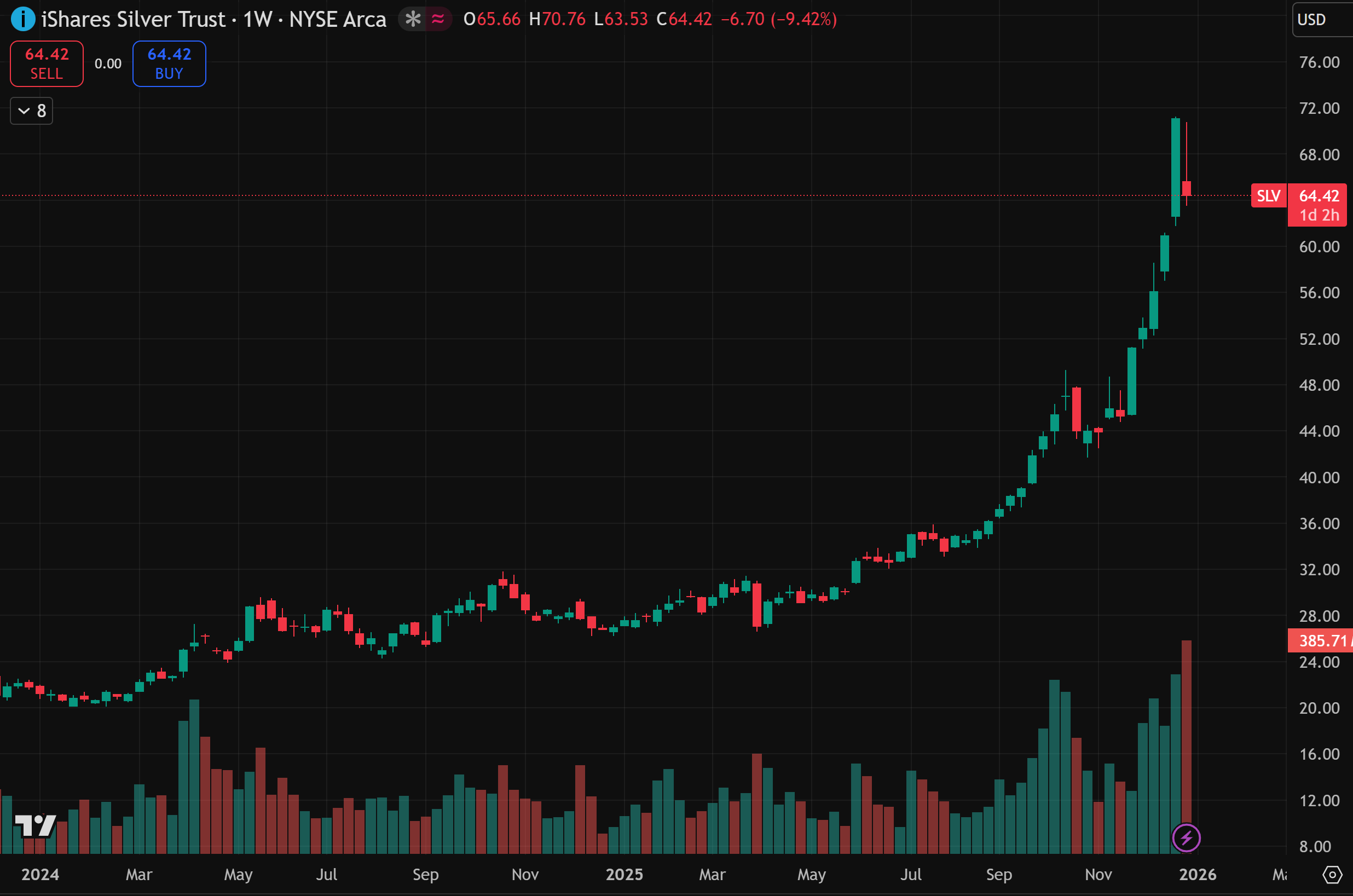Open chart settings gear at axis corner
This screenshot has width=1353, height=896.
[1332, 874]
